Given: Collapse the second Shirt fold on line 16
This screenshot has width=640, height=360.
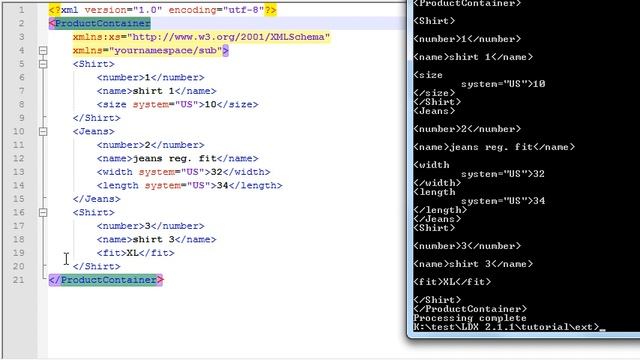Looking at the screenshot, I should tap(43, 212).
